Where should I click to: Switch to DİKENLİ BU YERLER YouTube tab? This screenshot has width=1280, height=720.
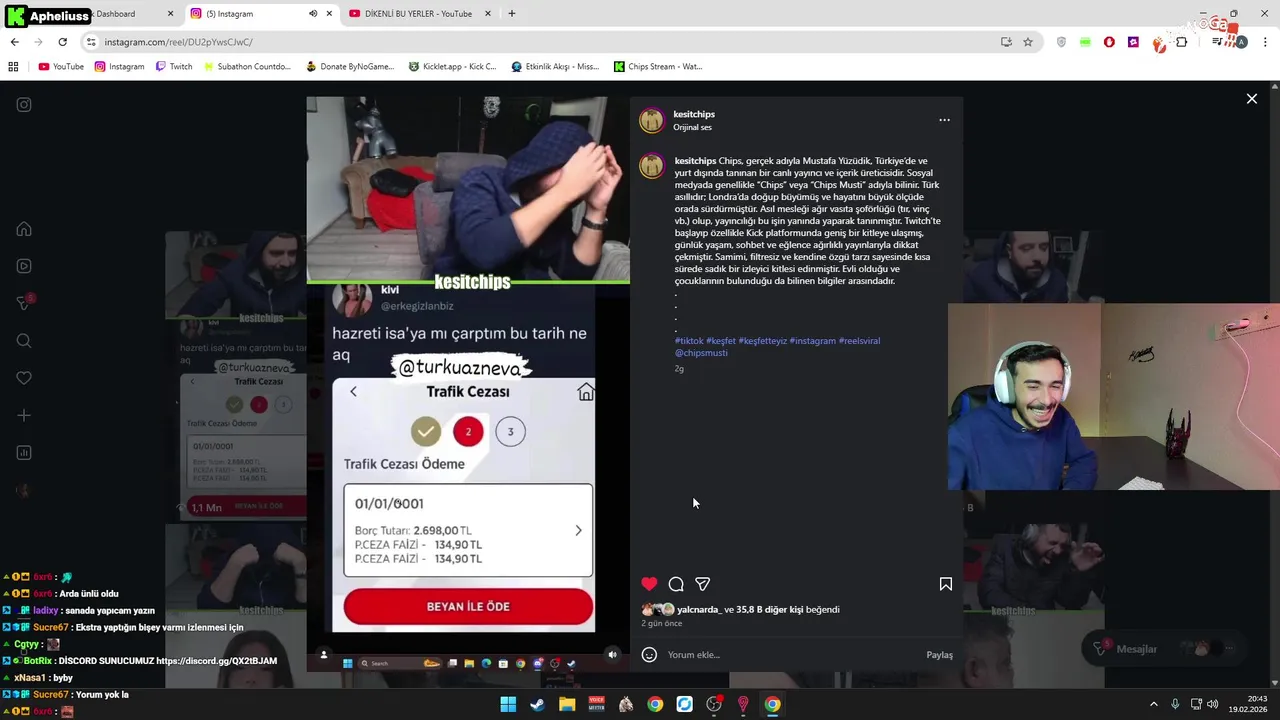[418, 14]
